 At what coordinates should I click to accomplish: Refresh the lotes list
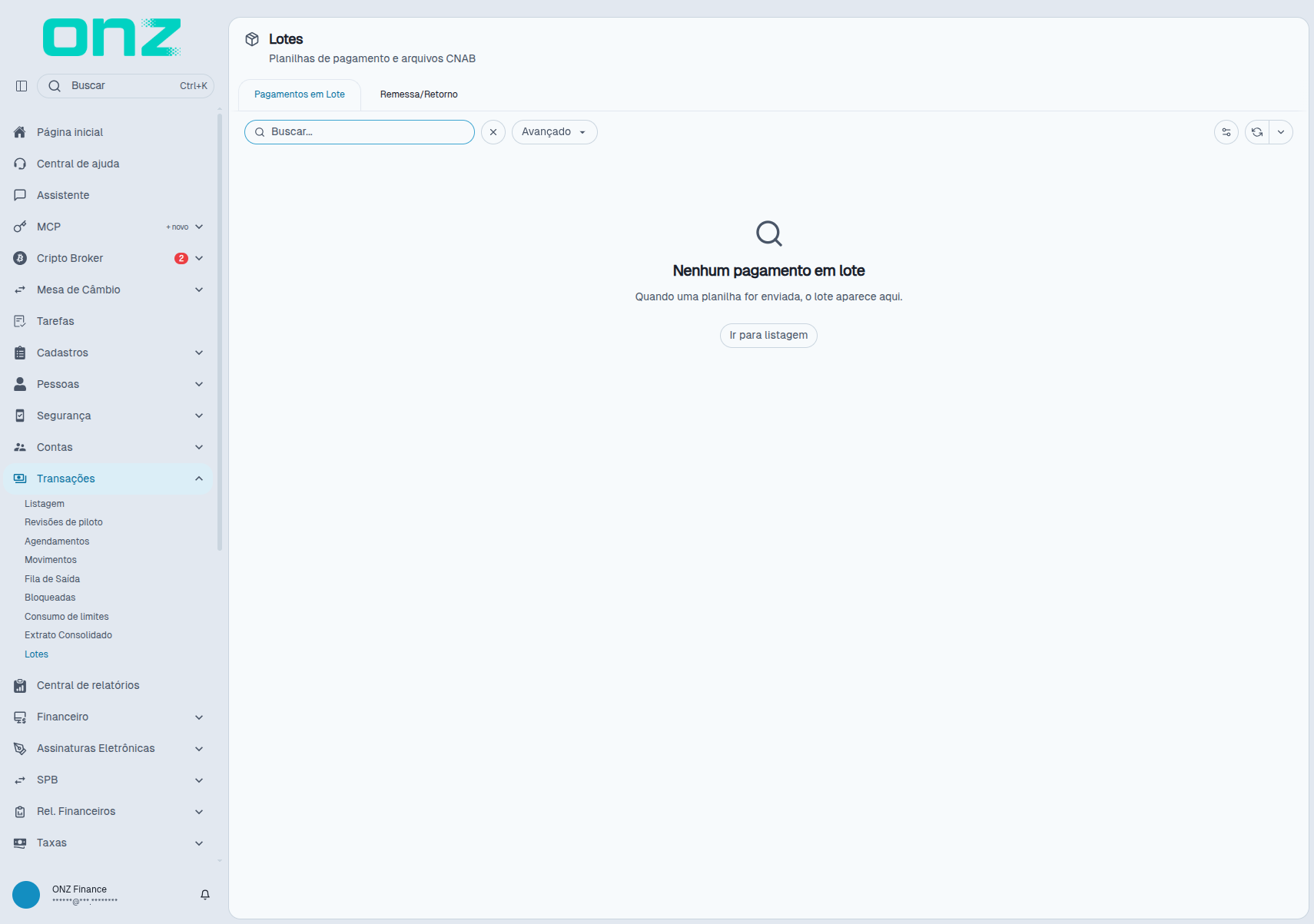[1257, 132]
